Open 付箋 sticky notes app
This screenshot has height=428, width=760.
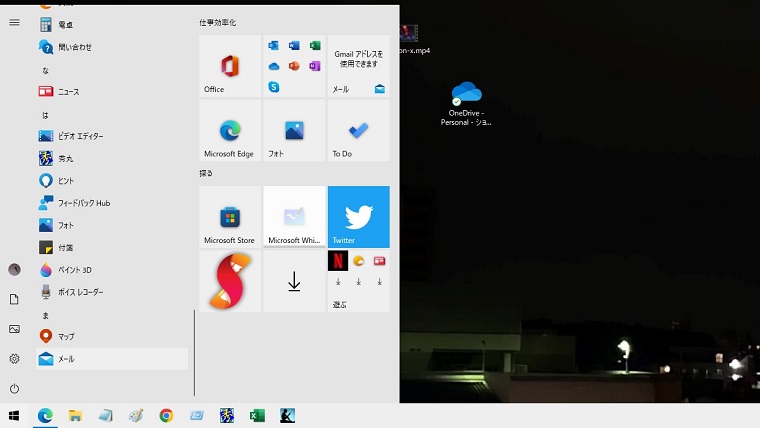112,248
